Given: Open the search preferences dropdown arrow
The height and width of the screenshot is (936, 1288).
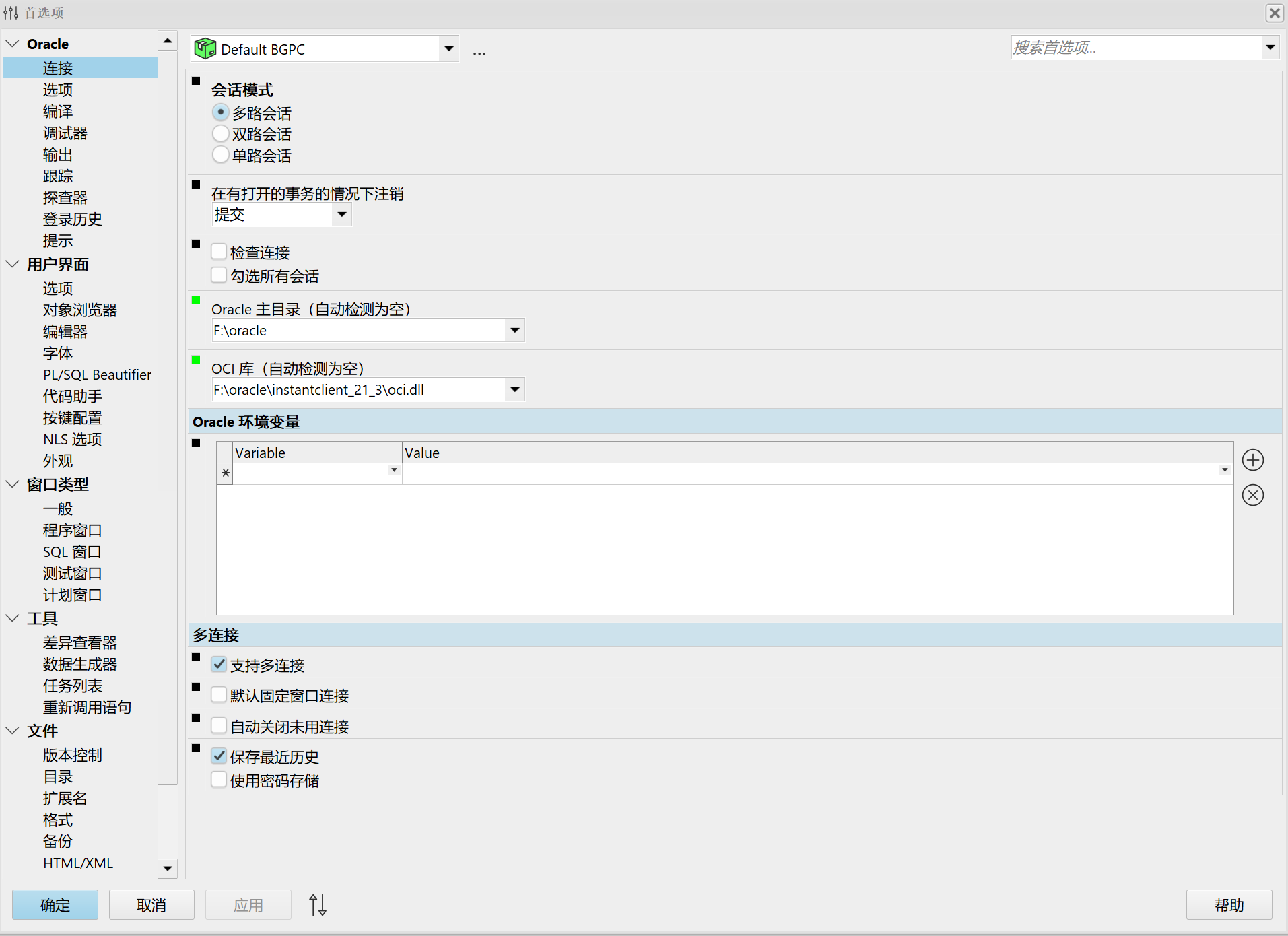Looking at the screenshot, I should tap(1270, 47).
